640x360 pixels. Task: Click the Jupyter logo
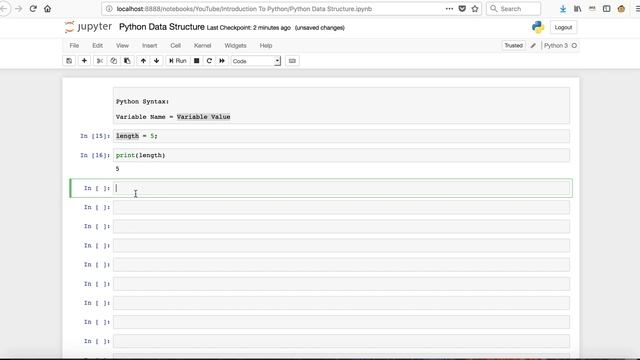click(x=88, y=27)
